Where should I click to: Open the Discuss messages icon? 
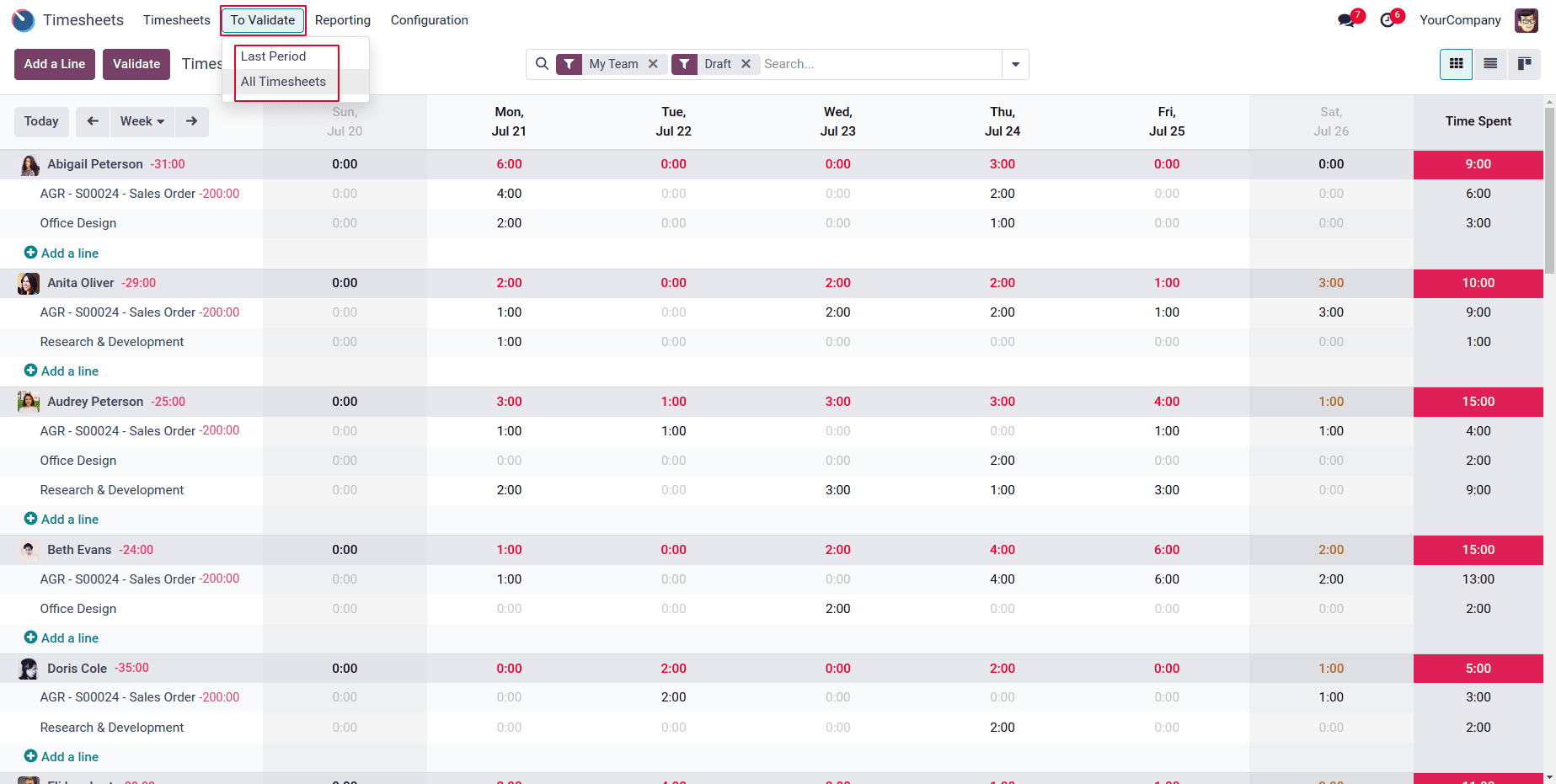(1345, 18)
